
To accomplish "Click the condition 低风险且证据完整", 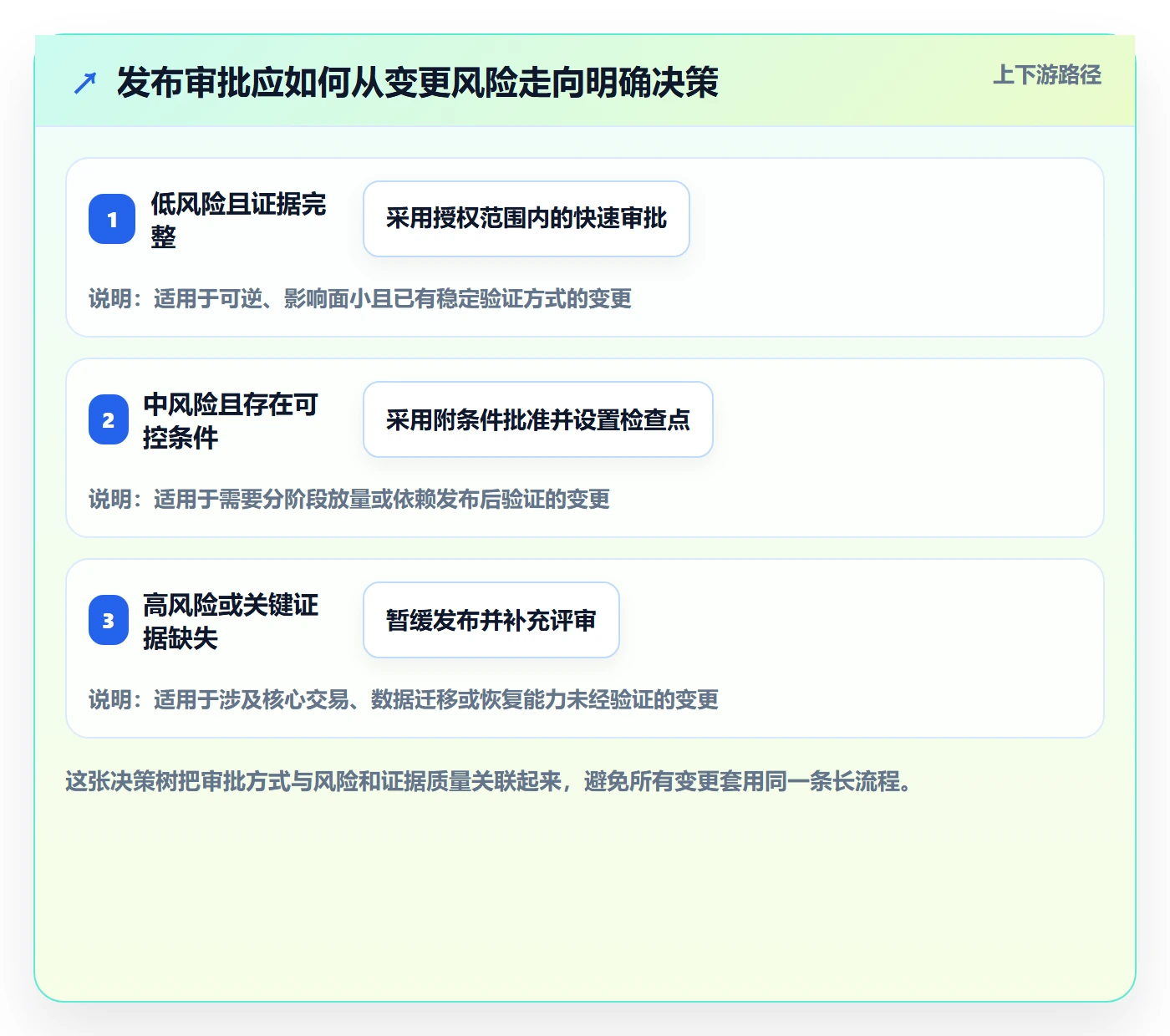I will pyautogui.click(x=238, y=220).
